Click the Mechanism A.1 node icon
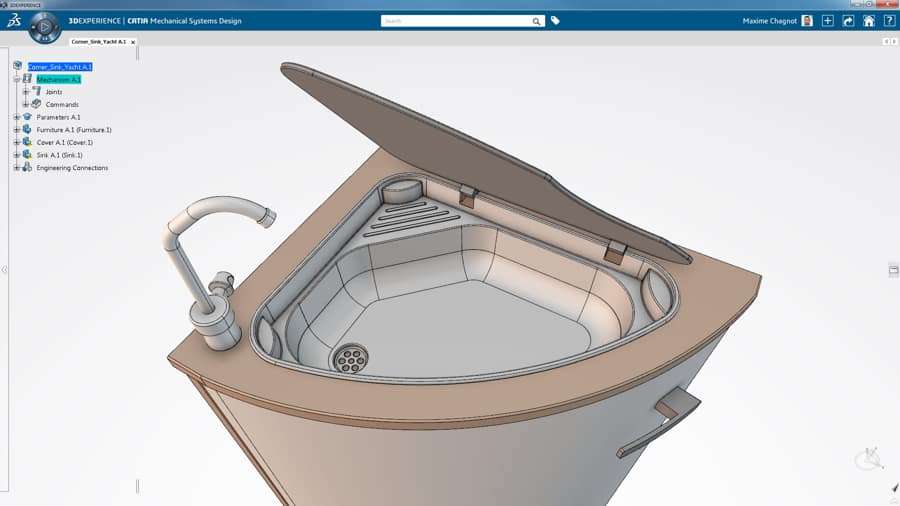 point(27,79)
